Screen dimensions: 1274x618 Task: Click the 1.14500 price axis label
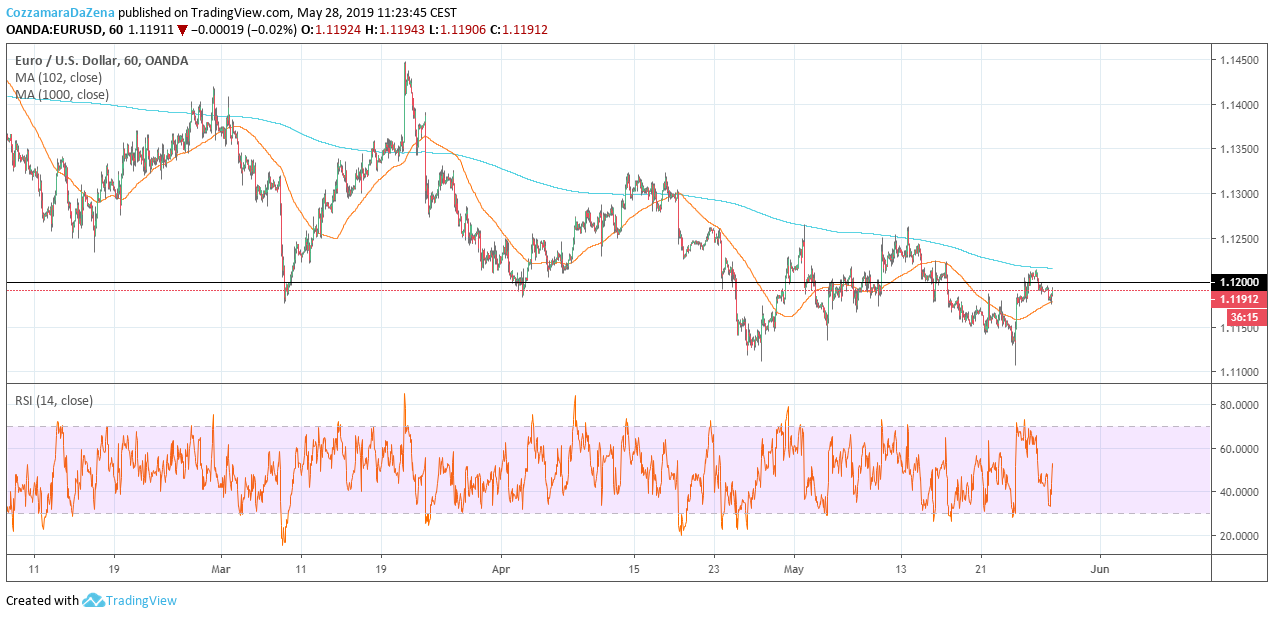pyautogui.click(x=1238, y=61)
